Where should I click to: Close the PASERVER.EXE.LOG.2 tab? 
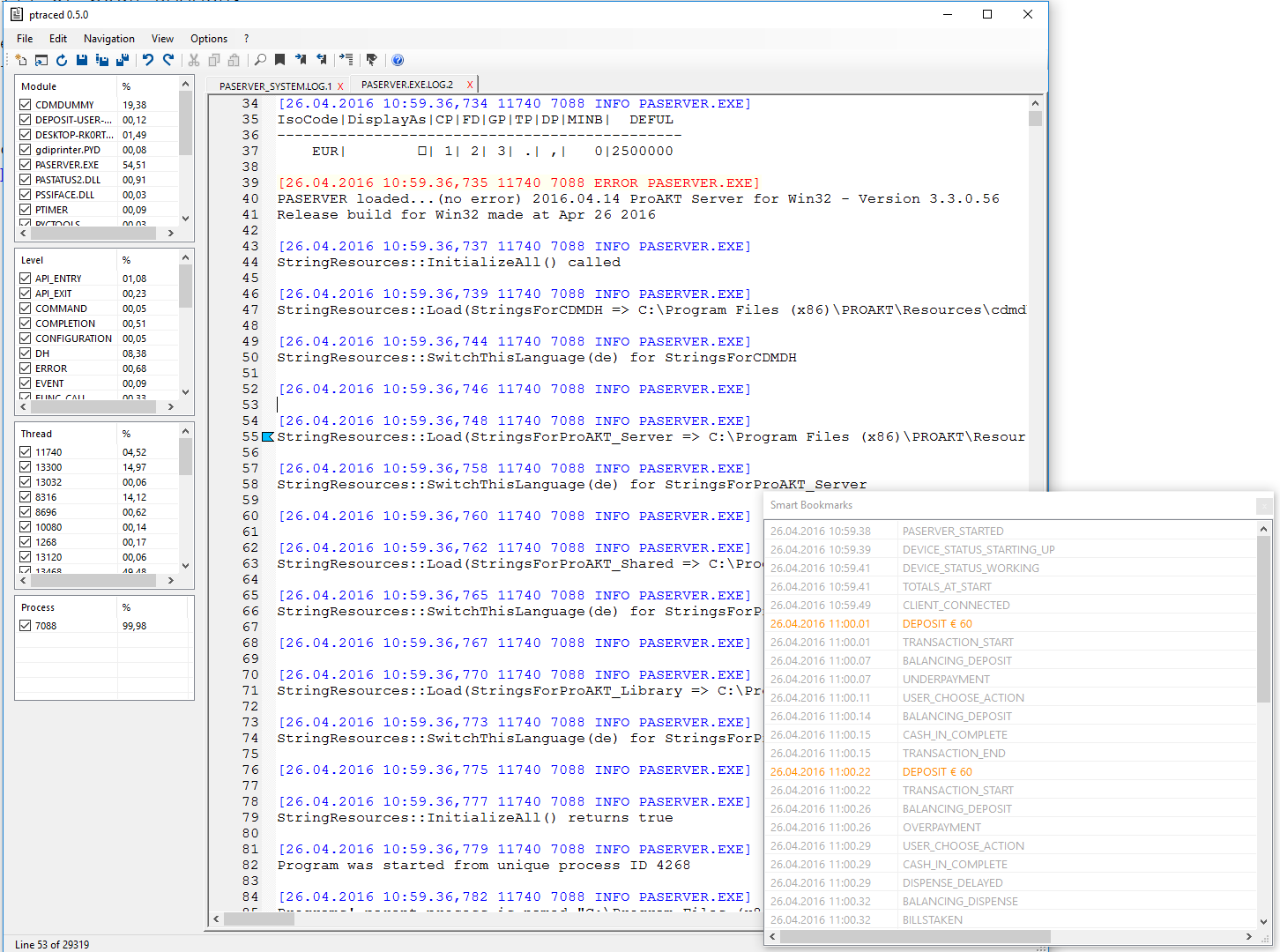click(470, 85)
